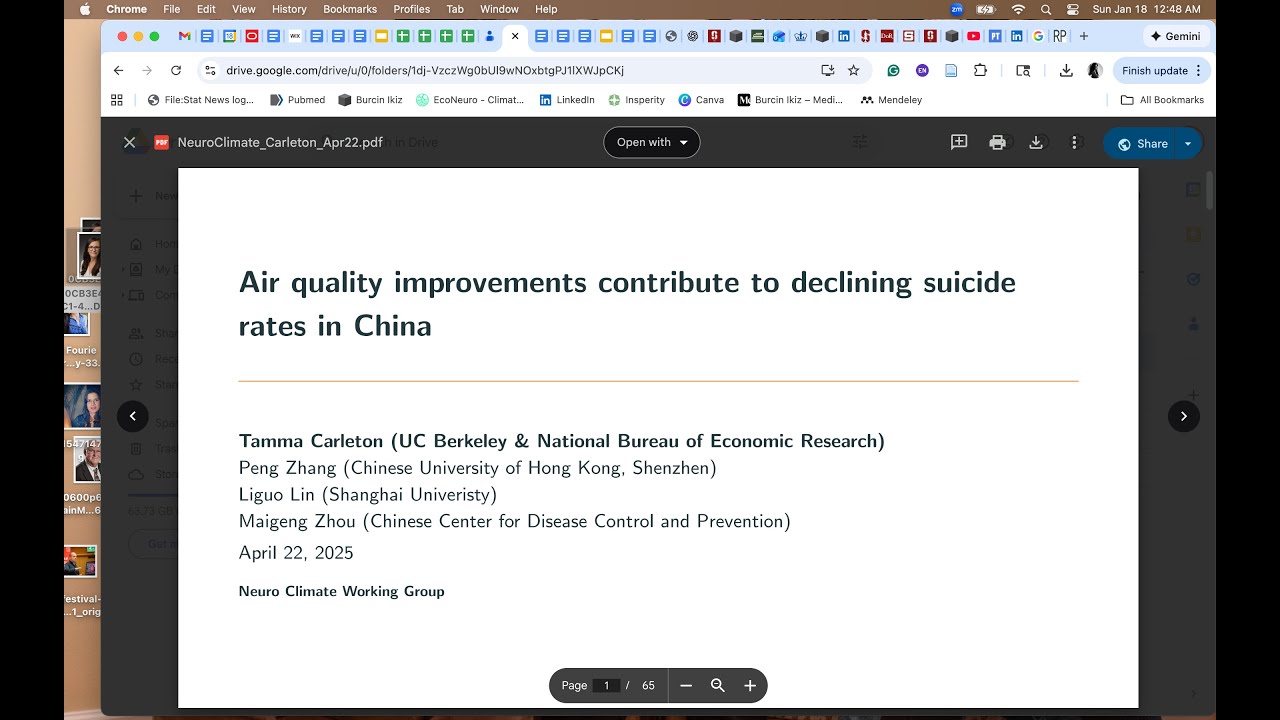Open Chrome downloads icon
The image size is (1280, 720).
click(x=1066, y=71)
